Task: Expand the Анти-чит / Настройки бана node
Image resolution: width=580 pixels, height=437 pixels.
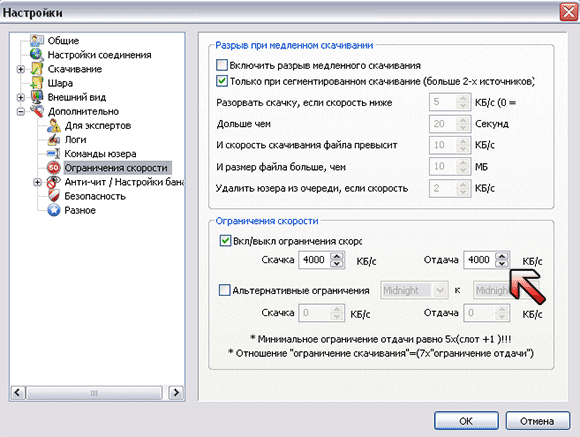Action: (x=37, y=182)
